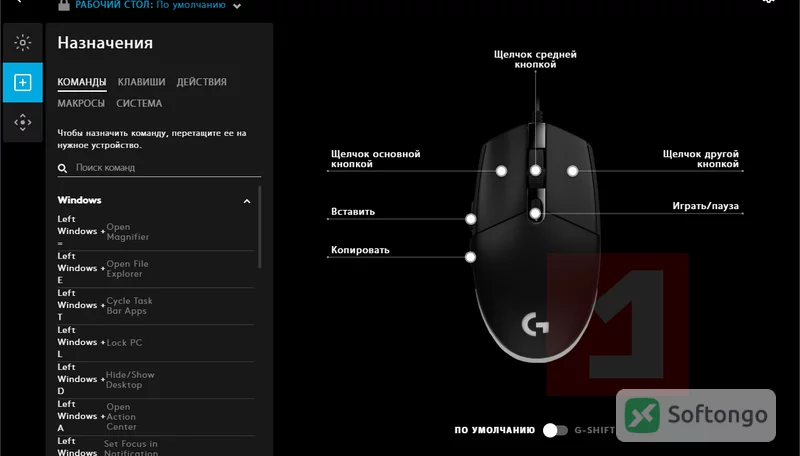Select the Вставить assignment label
Screen dimensions: 800x456
point(353,212)
